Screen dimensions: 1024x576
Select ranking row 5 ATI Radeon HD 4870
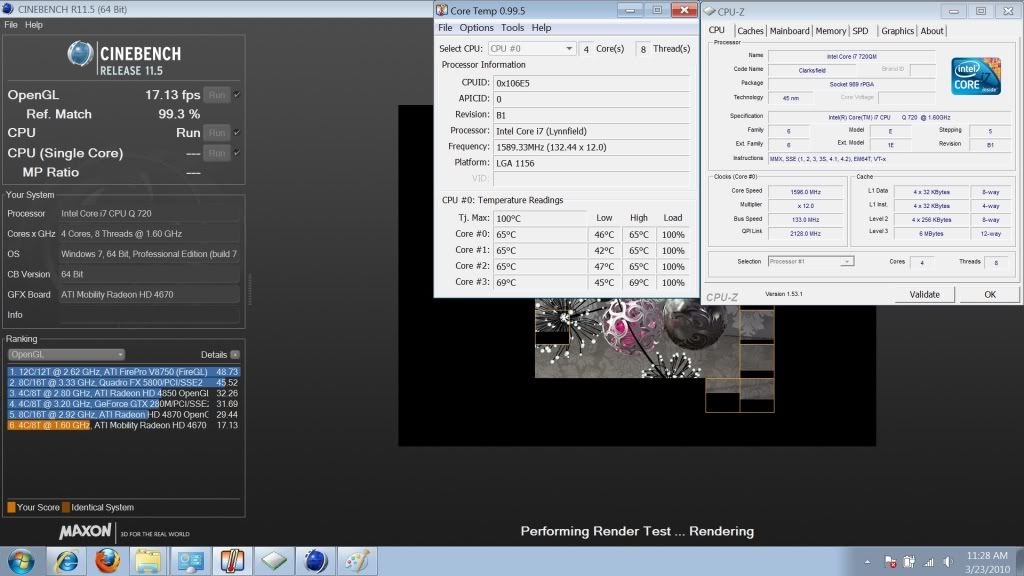[123, 414]
